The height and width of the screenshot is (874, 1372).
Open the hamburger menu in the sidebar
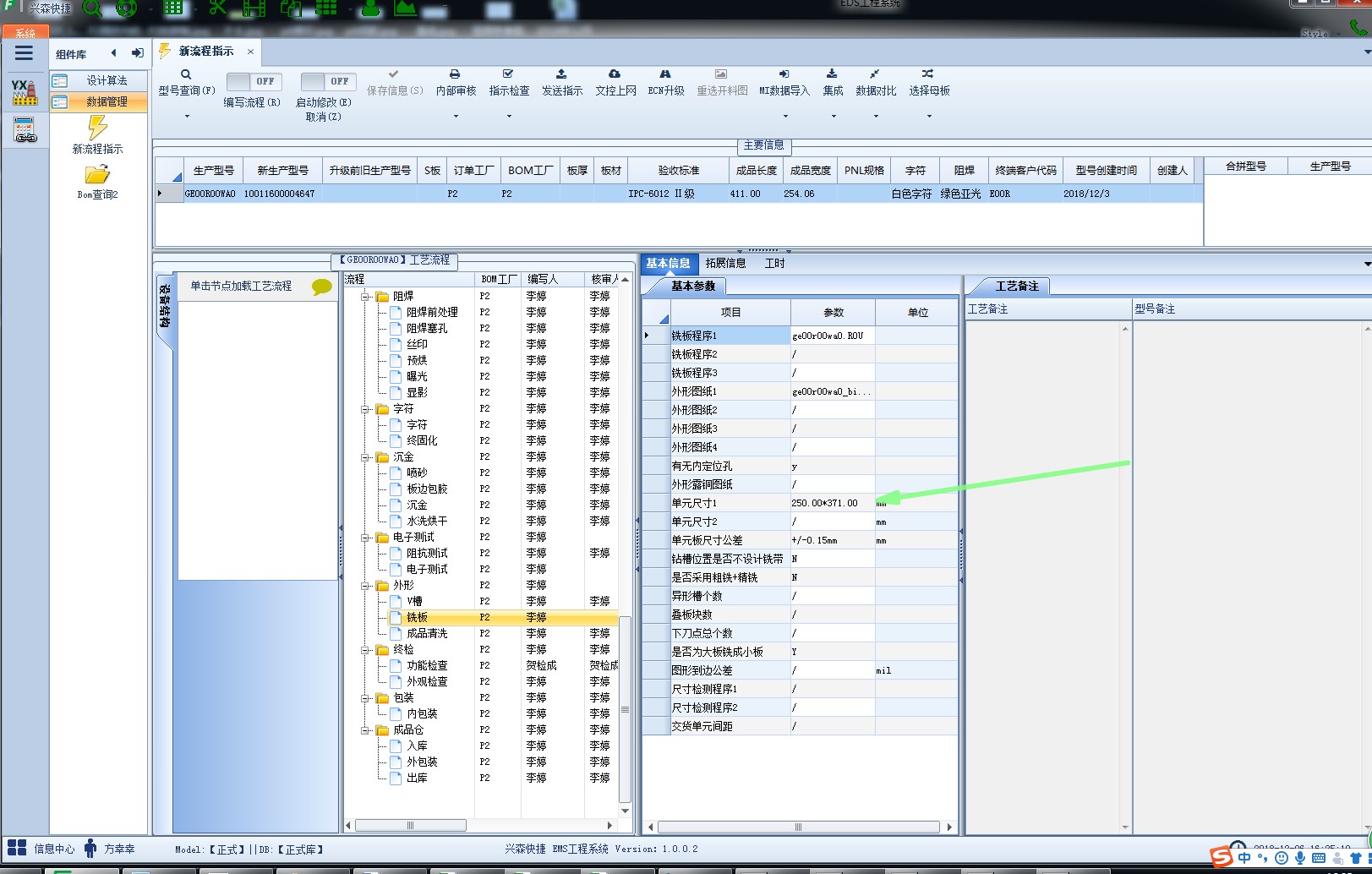24,53
